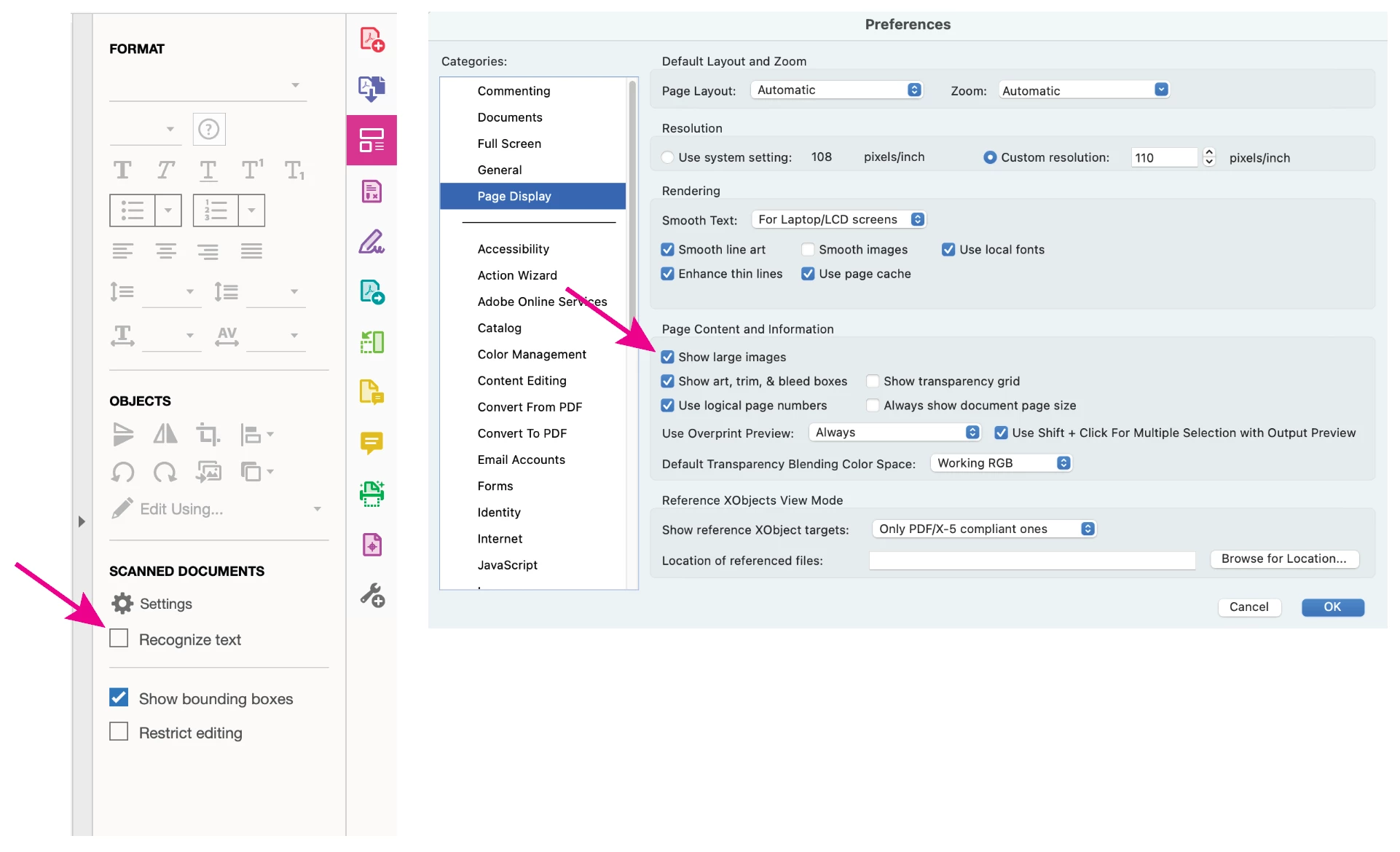The image size is (1400, 852).
Task: Select Accessibility in Categories list
Action: (513, 249)
